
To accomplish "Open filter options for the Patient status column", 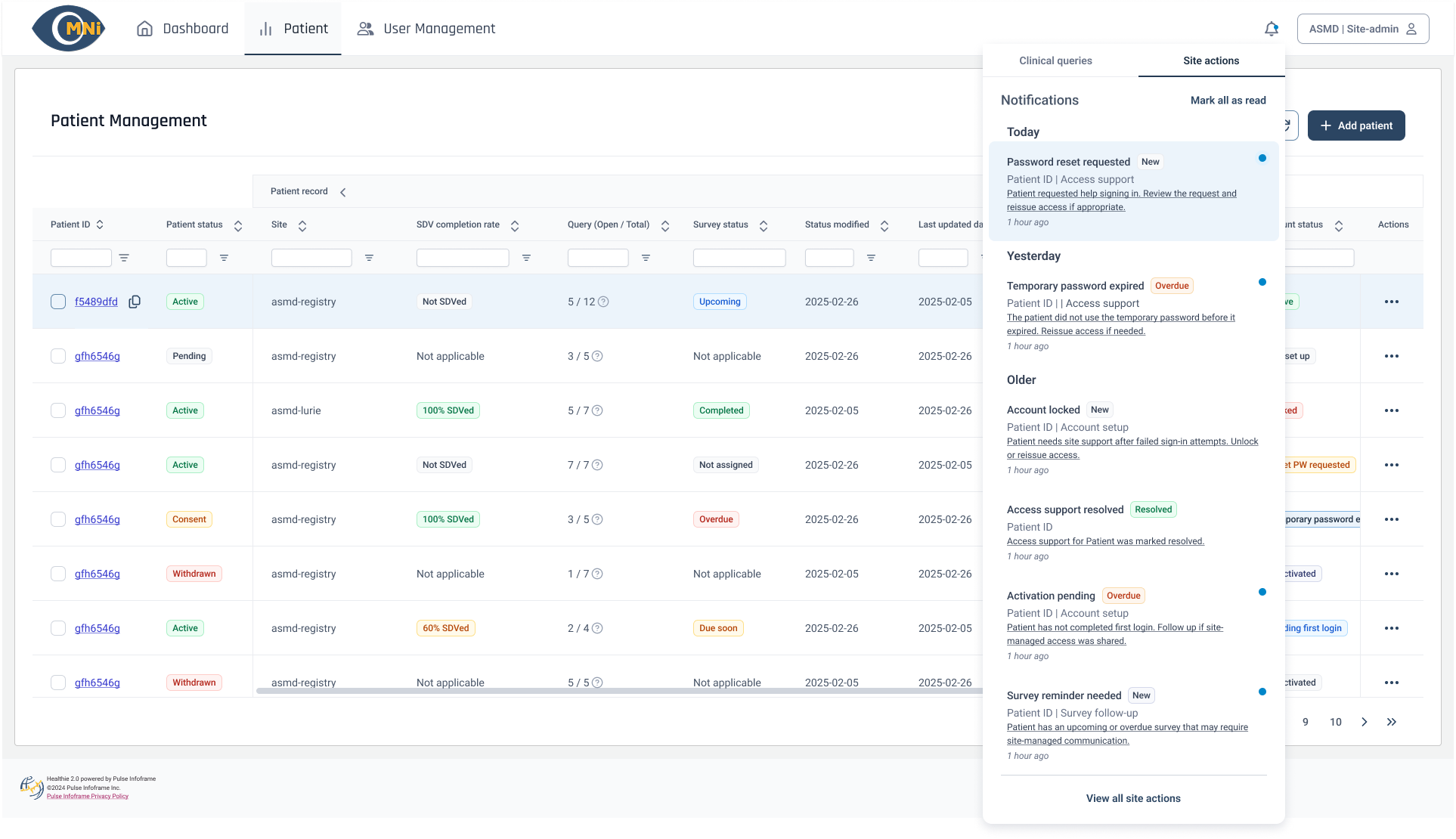I will 224,258.
